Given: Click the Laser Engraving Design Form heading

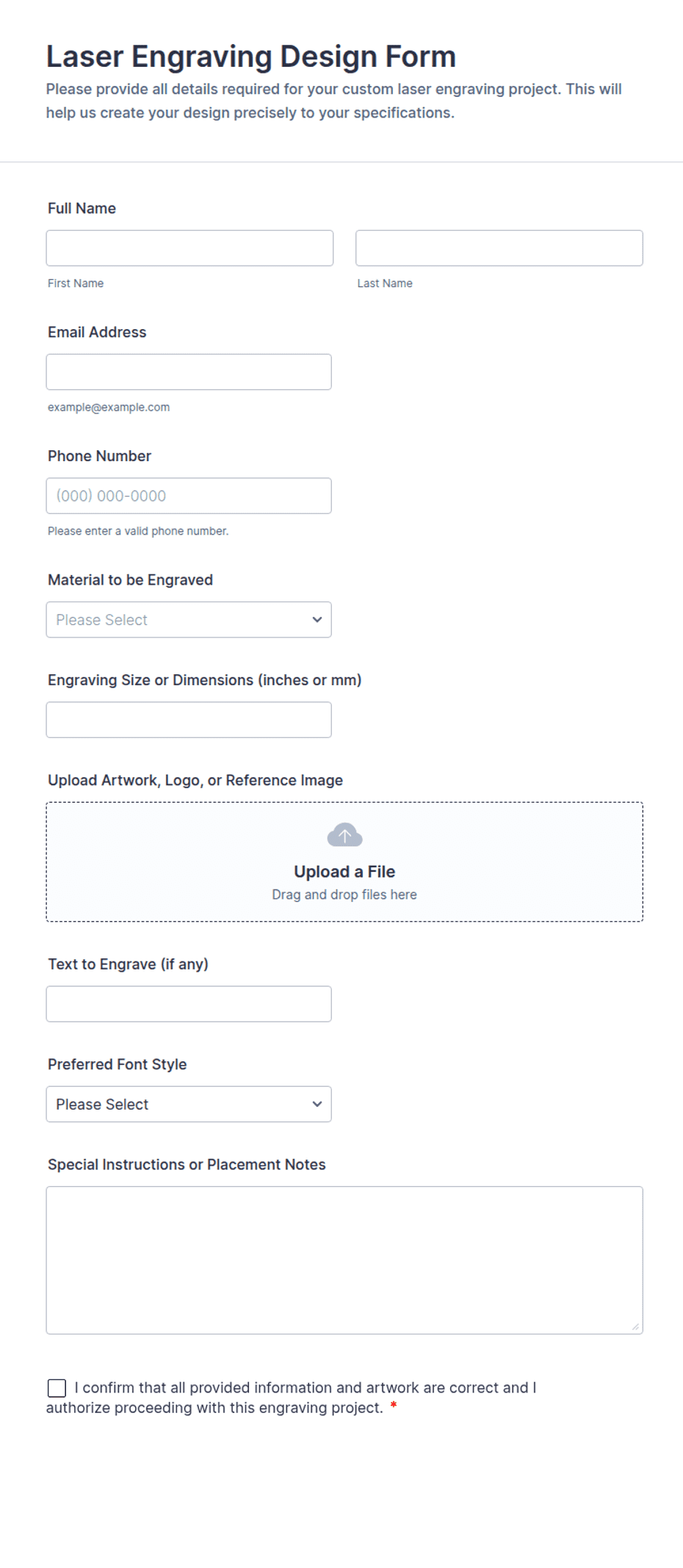Looking at the screenshot, I should tap(251, 57).
